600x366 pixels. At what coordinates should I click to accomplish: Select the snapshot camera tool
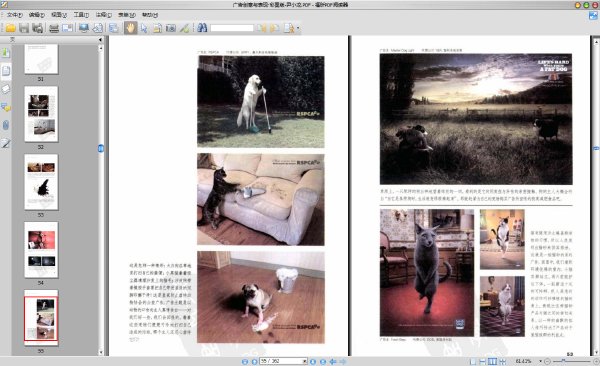(x=171, y=28)
